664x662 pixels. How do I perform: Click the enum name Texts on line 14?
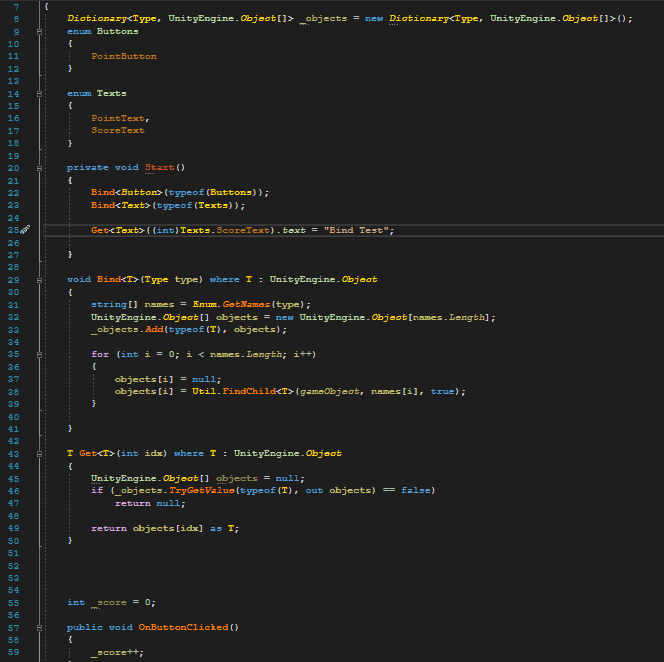[x=111, y=93]
